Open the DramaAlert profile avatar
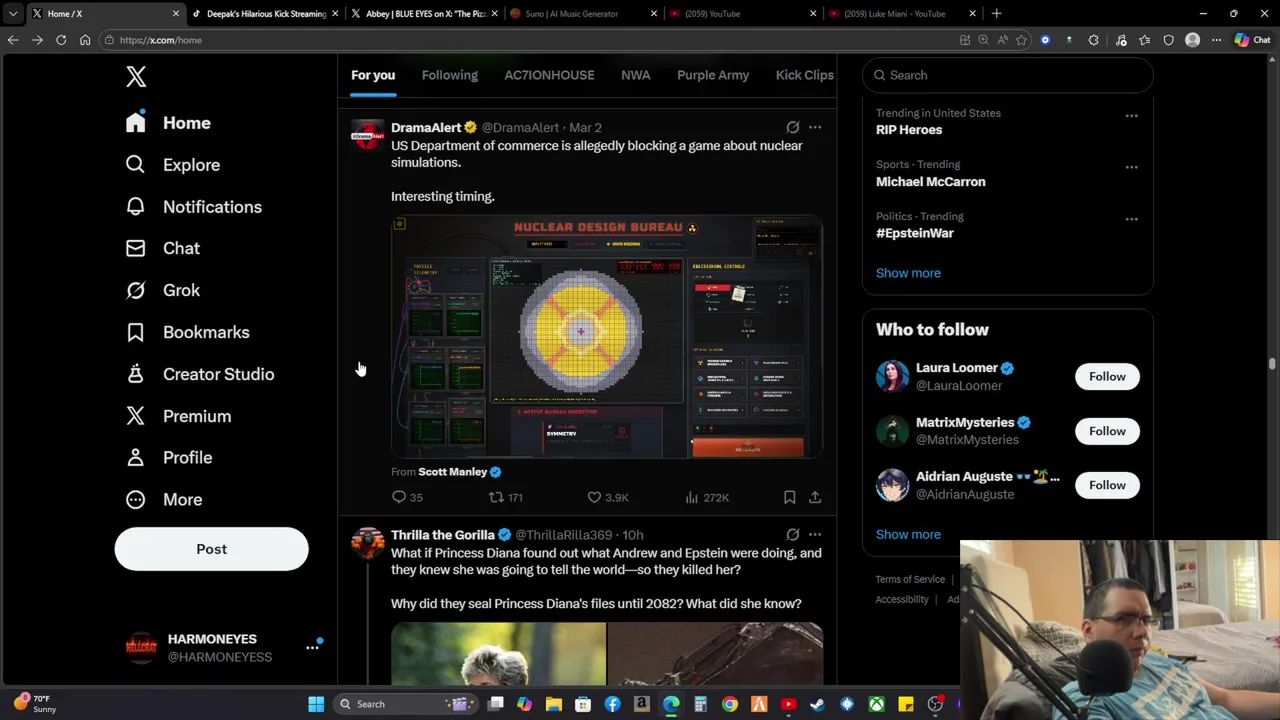 click(x=367, y=135)
